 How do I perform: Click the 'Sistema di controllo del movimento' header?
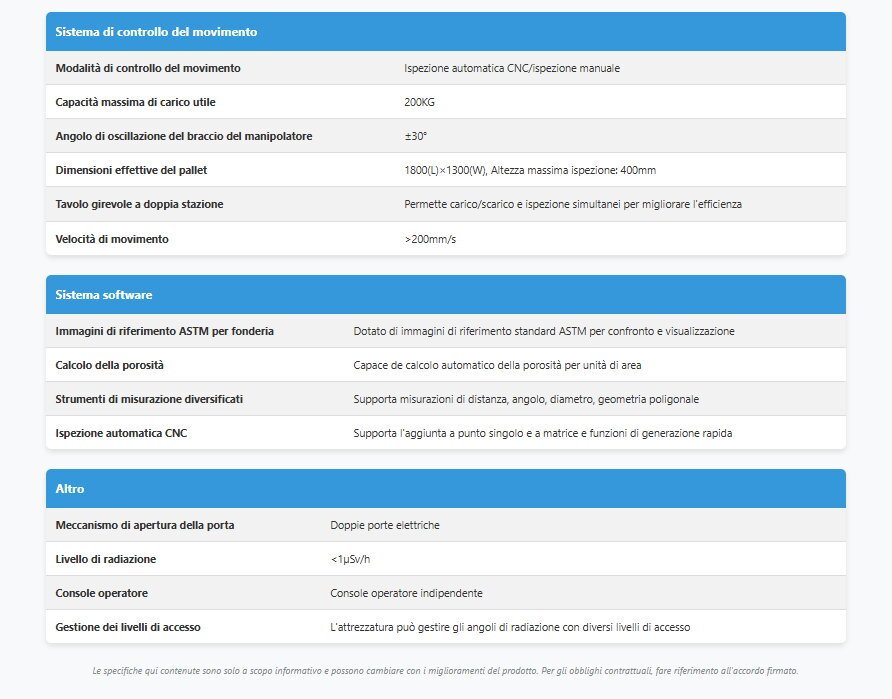pyautogui.click(x=156, y=32)
